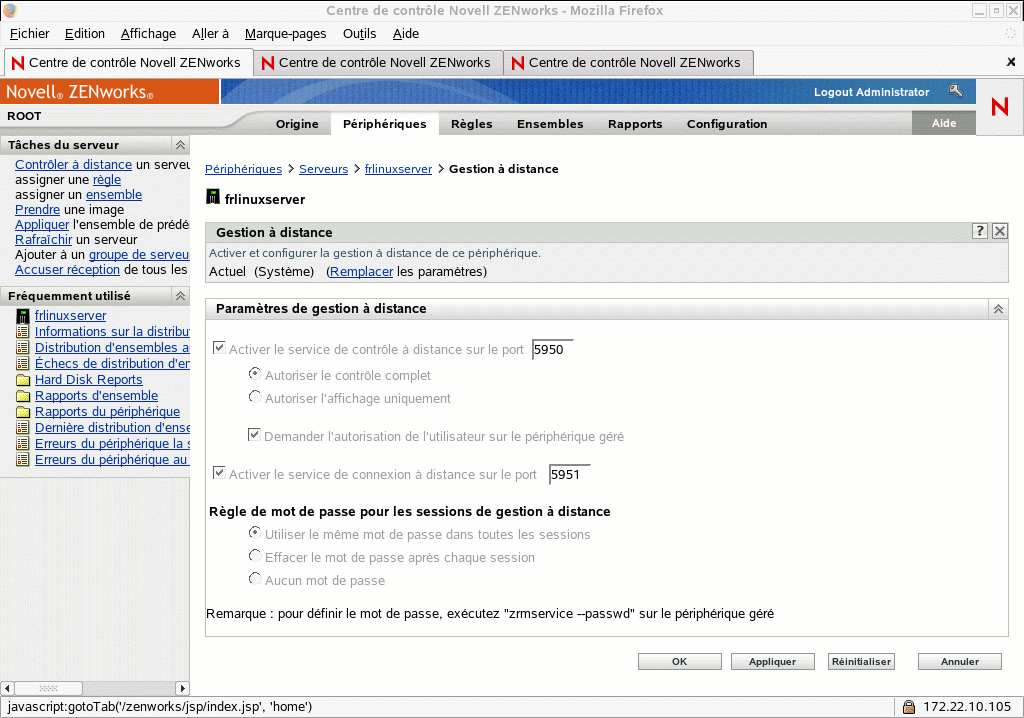Toggle the remote control service on port checkbox
1024x718 pixels.
(219, 348)
